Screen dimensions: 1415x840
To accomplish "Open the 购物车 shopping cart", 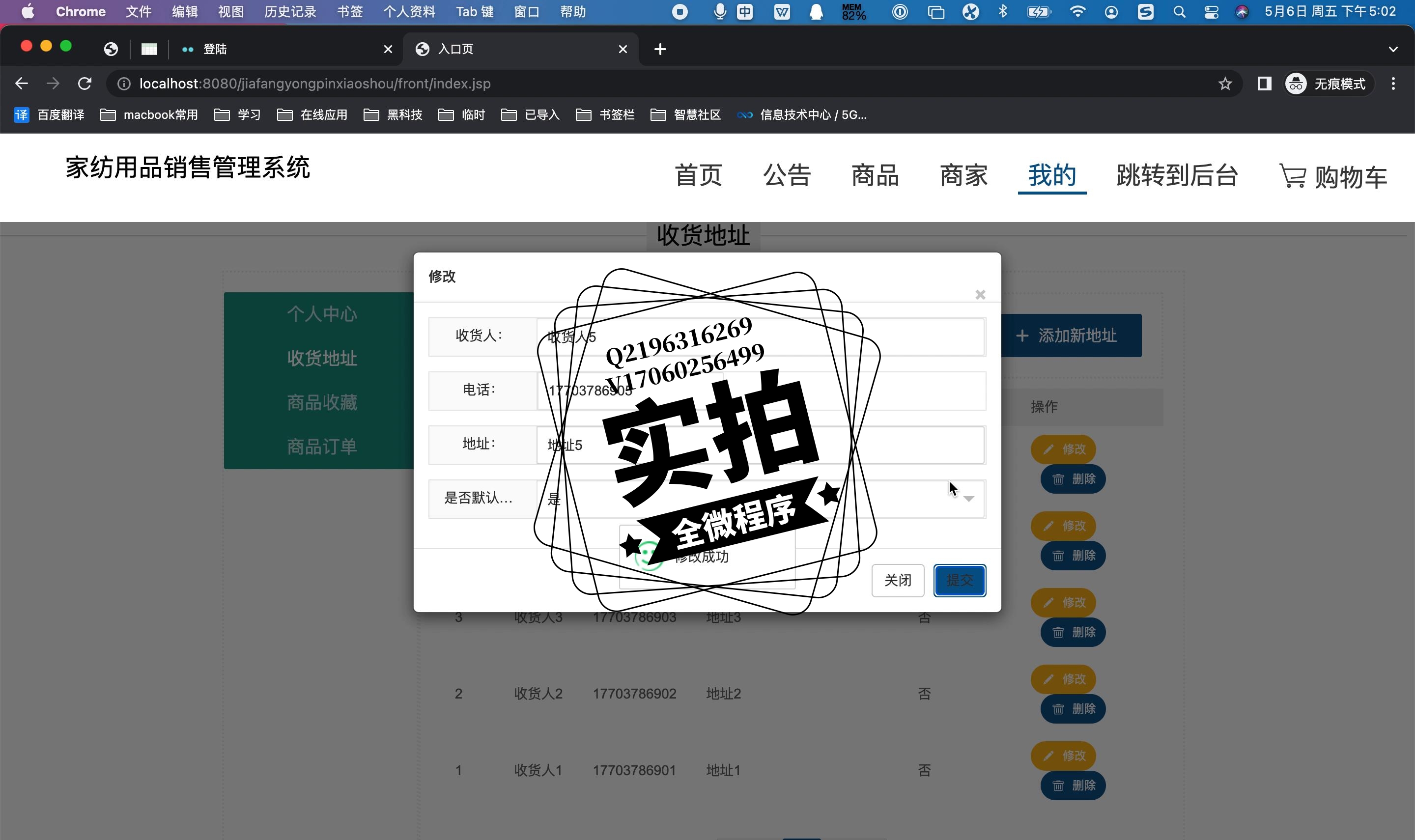I will click(x=1333, y=177).
